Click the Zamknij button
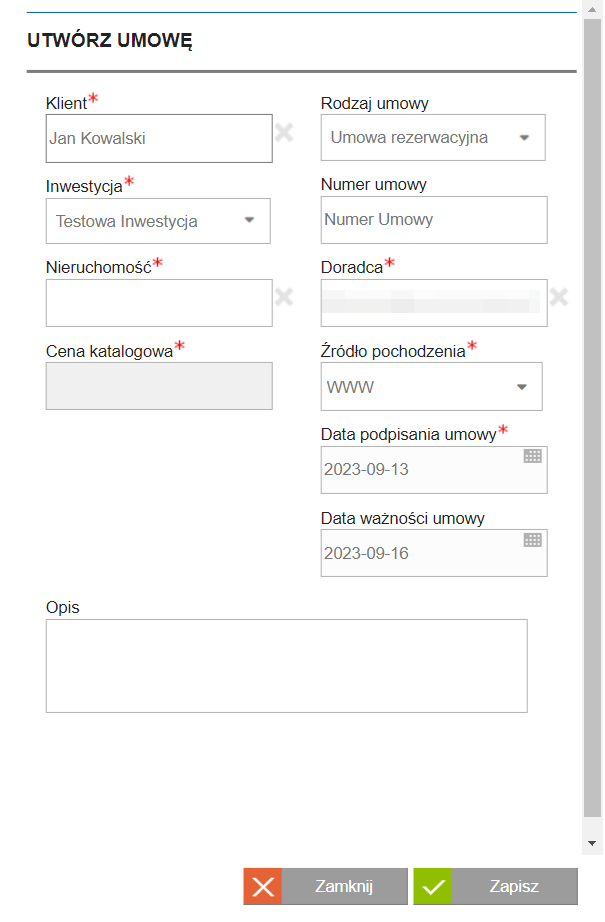Image resolution: width=605 pixels, height=922 pixels. (326, 886)
